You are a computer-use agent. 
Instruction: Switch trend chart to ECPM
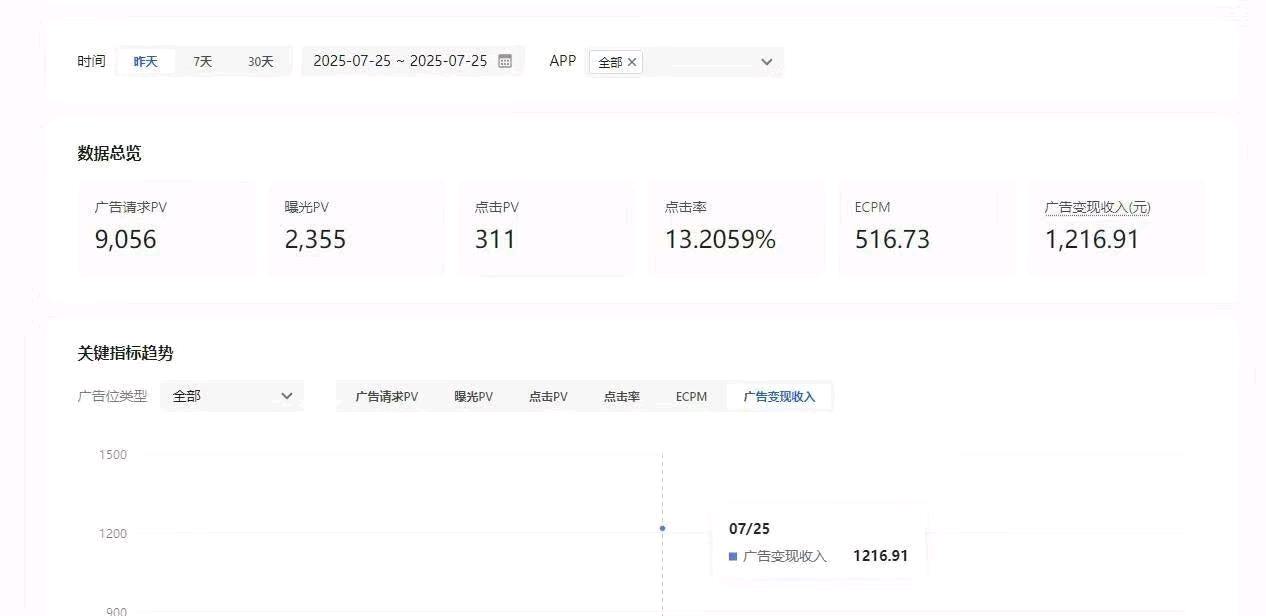pyautogui.click(x=691, y=397)
